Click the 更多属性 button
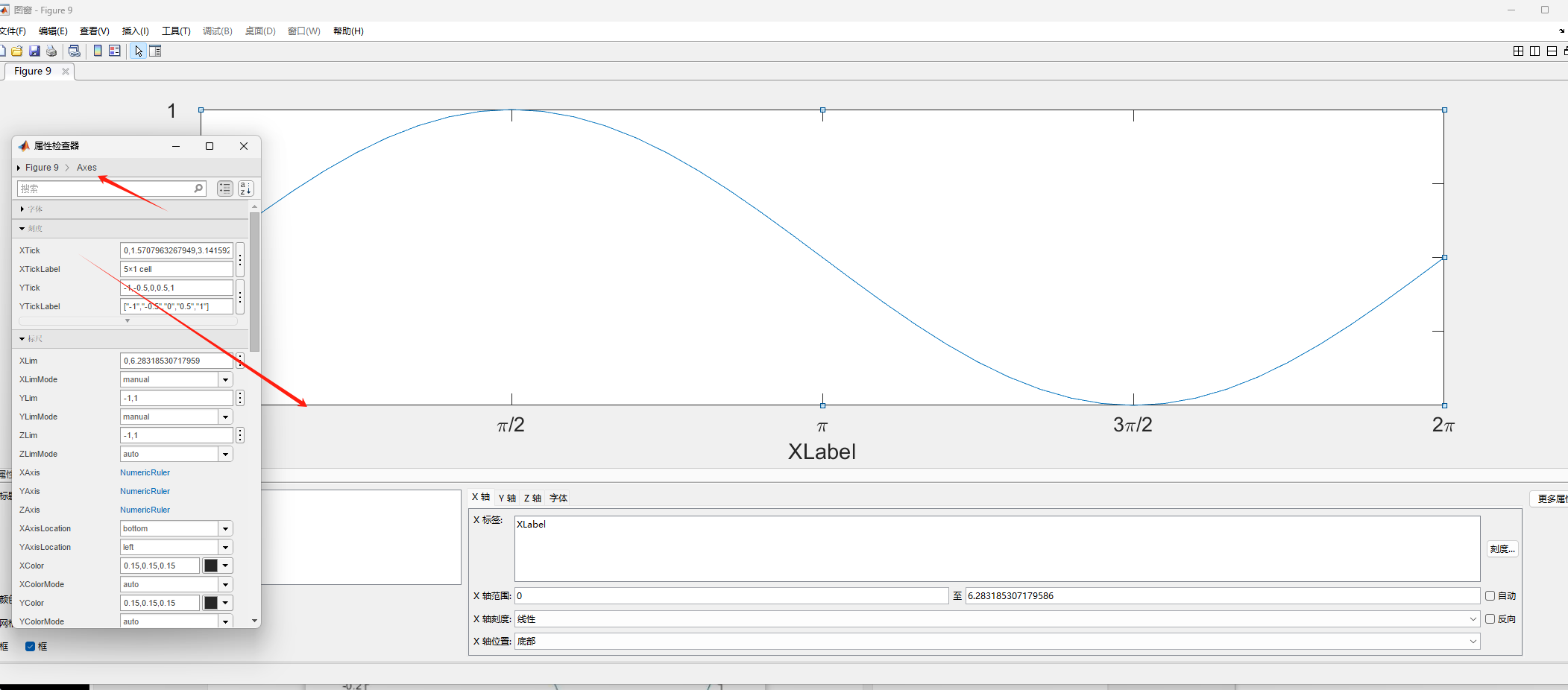1568x690 pixels. point(1550,499)
